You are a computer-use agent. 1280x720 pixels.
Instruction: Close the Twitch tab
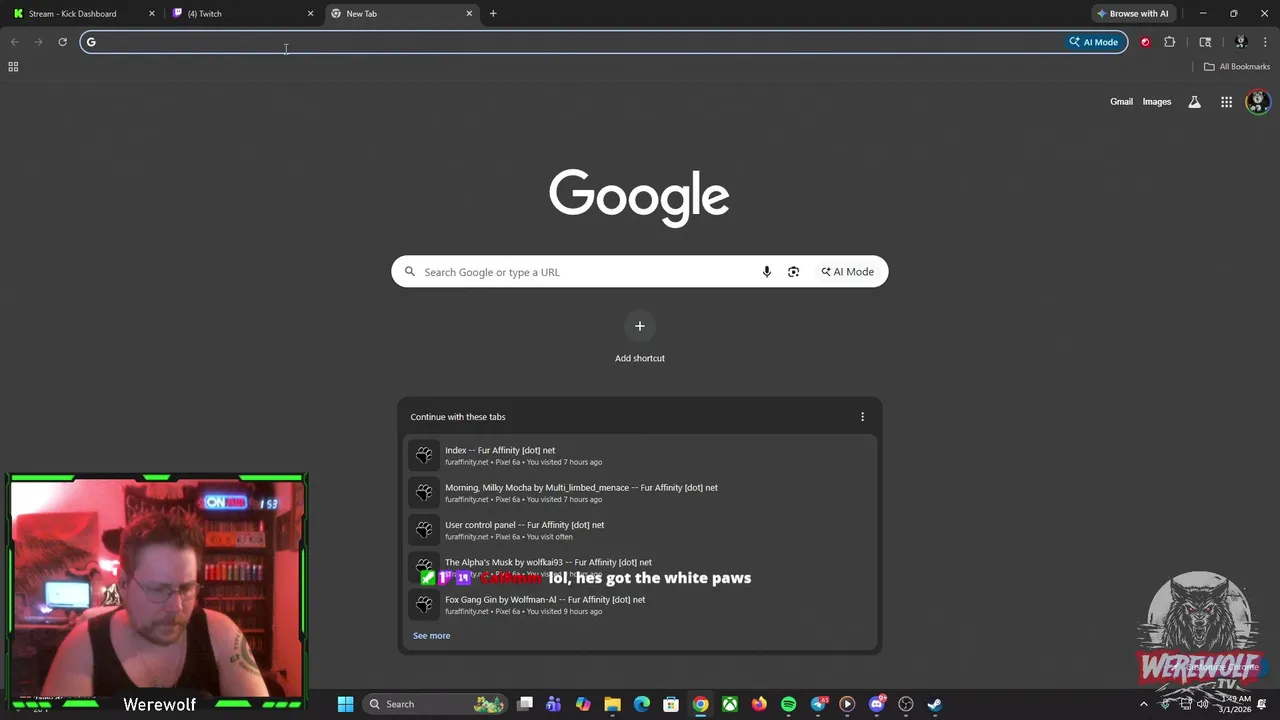pos(310,14)
